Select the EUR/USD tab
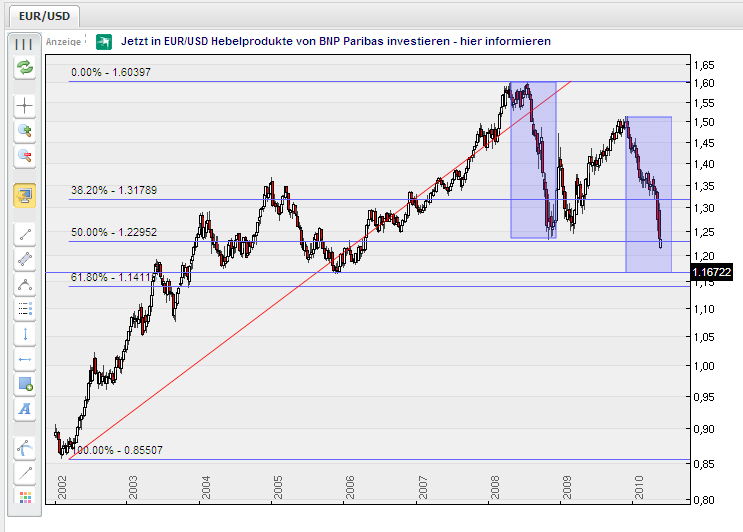Viewport: 743px width, 532px height. [44, 16]
